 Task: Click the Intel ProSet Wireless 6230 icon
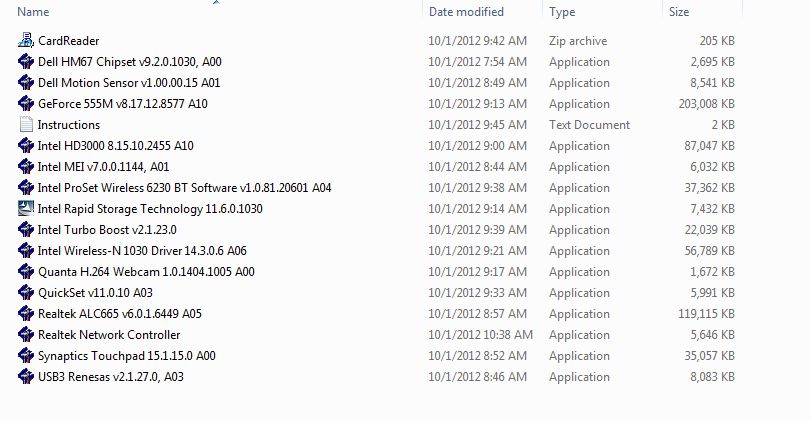click(x=26, y=187)
